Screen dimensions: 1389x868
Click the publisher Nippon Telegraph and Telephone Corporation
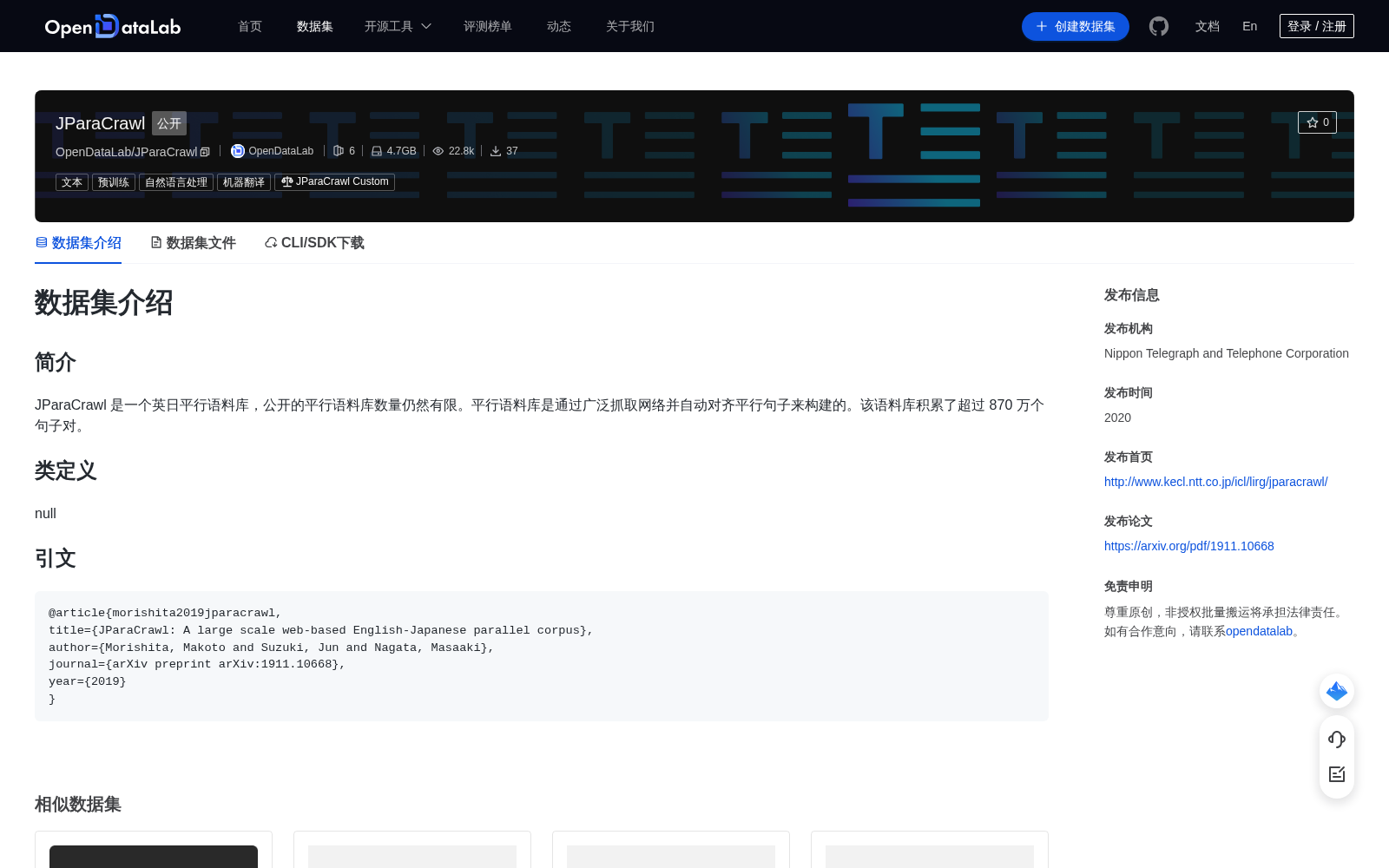point(1227,353)
